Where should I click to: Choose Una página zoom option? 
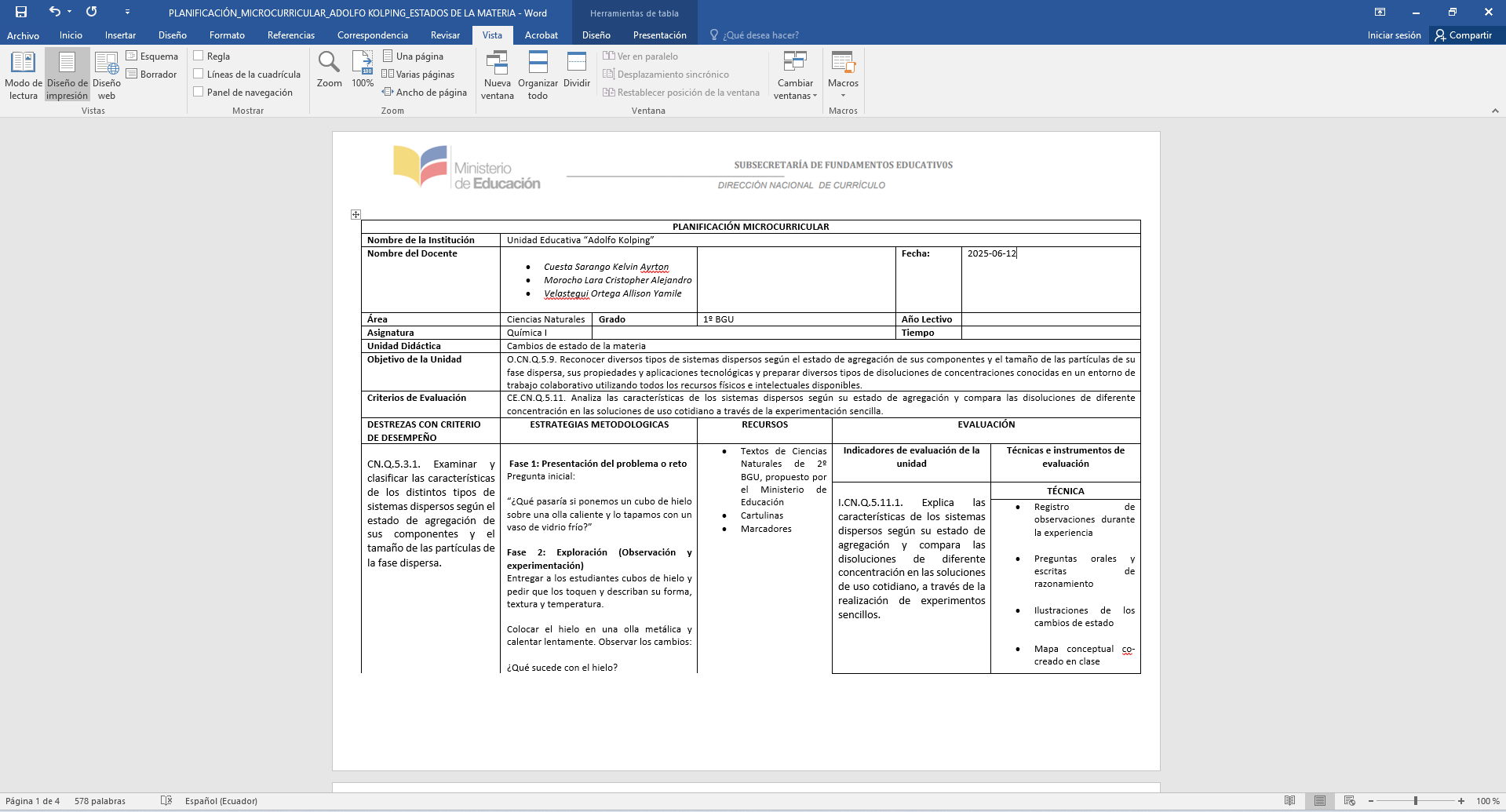pyautogui.click(x=414, y=56)
